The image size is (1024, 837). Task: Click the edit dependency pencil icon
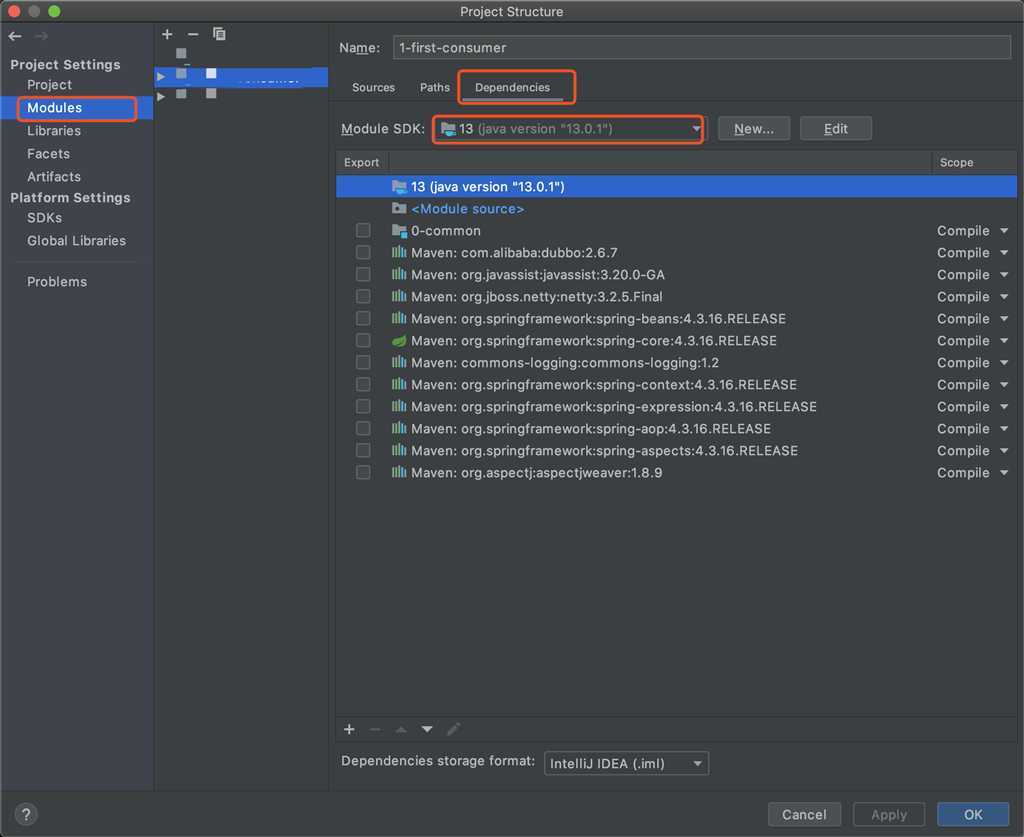click(453, 729)
